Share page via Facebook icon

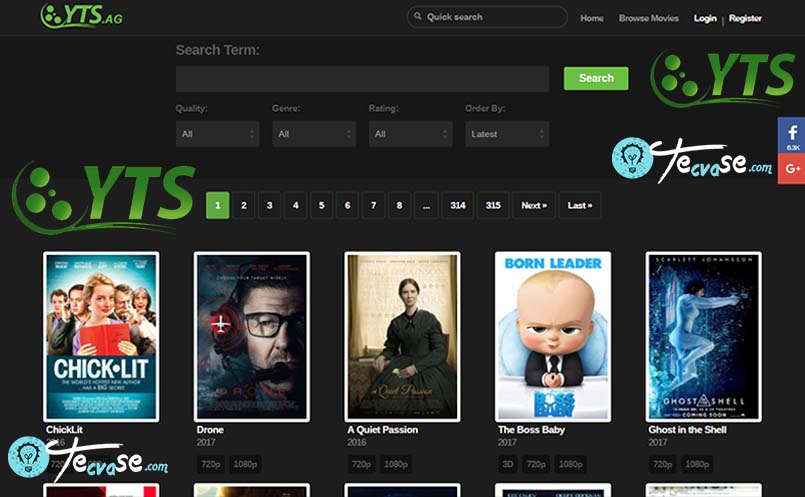pos(792,135)
